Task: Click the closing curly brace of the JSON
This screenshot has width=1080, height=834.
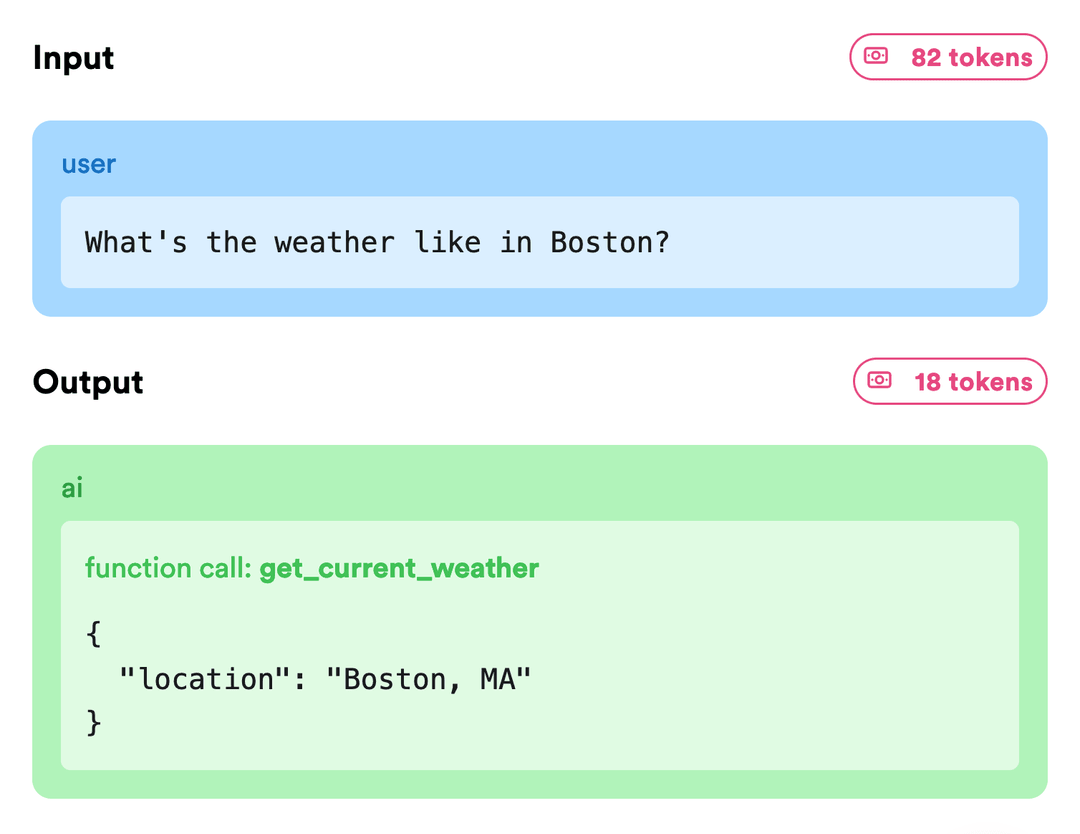Action: 94,723
